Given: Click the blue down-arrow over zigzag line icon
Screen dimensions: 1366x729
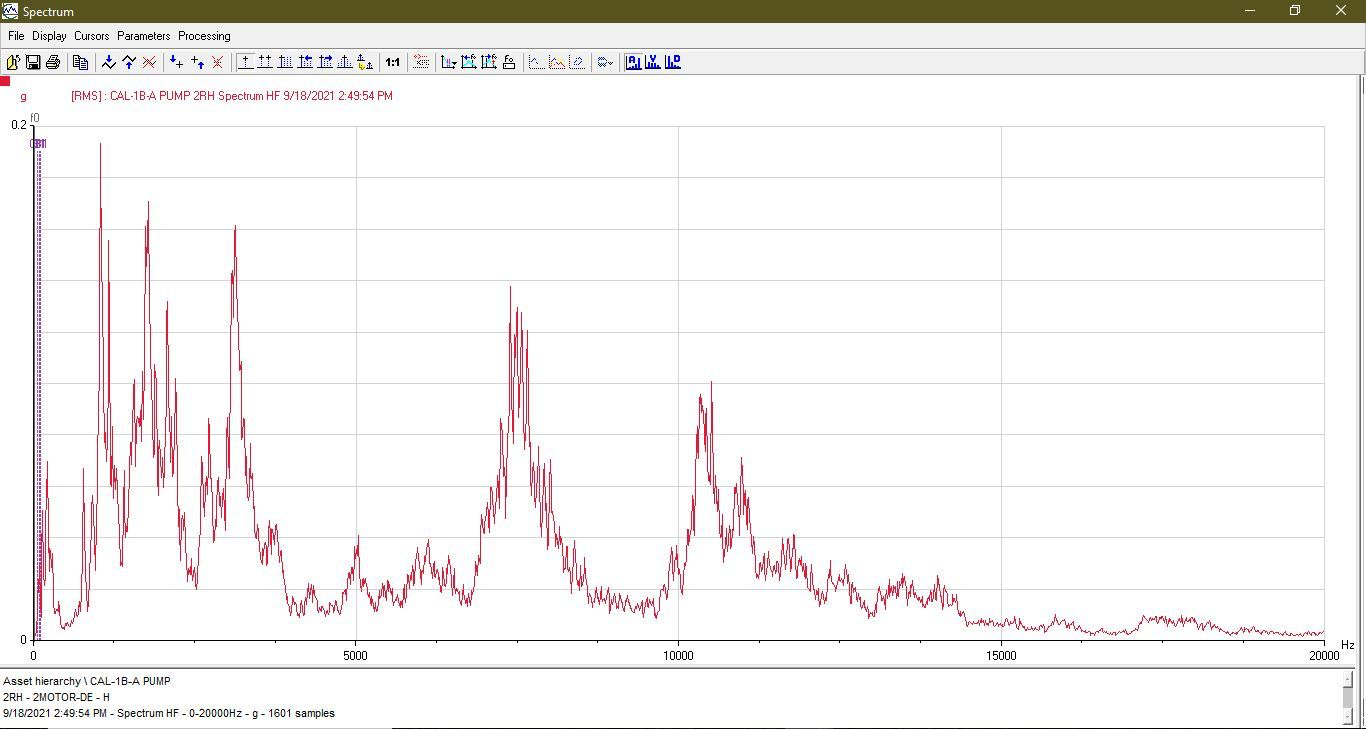Looking at the screenshot, I should point(109,62).
